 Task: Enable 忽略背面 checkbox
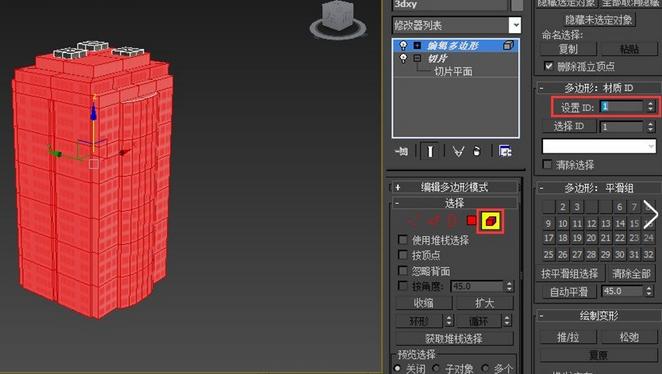coord(403,271)
